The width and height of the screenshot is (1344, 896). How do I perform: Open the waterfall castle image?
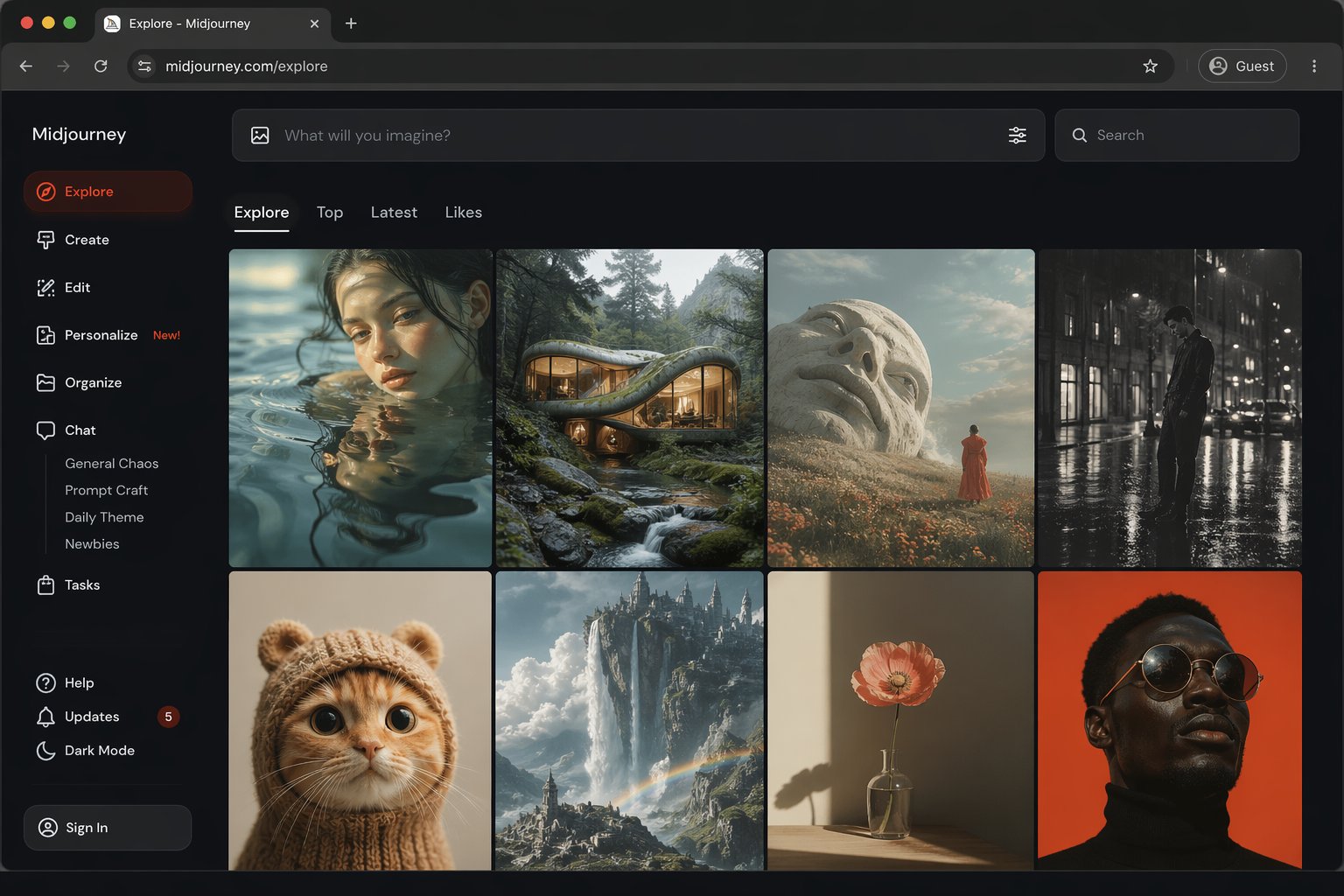coord(630,721)
